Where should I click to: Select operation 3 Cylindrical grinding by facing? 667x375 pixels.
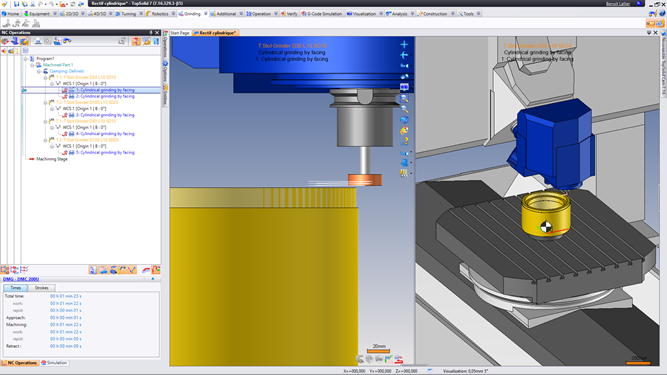pyautogui.click(x=105, y=115)
